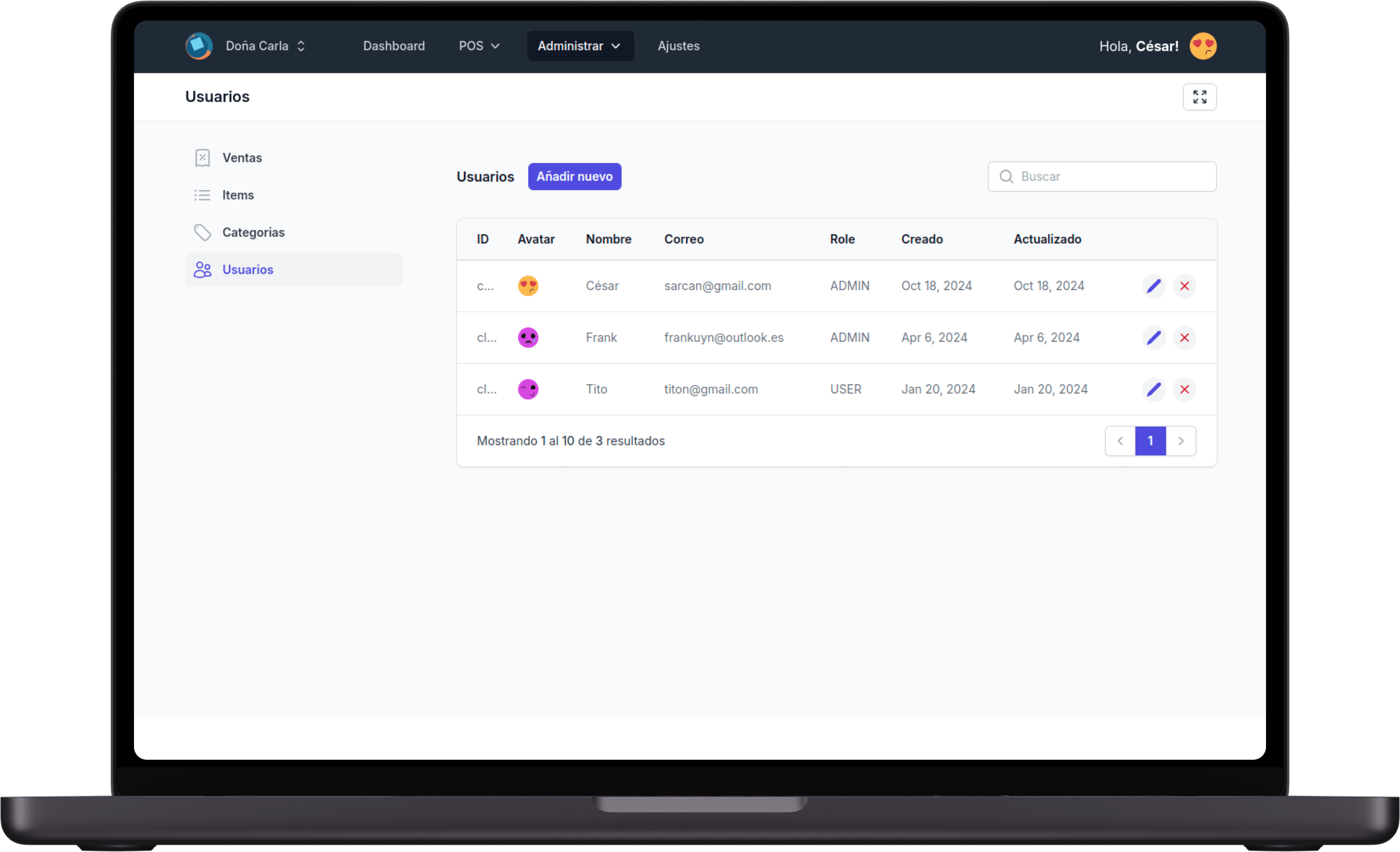This screenshot has height=852, width=1400.
Task: Open Ventas in the sidebar
Action: (241, 158)
